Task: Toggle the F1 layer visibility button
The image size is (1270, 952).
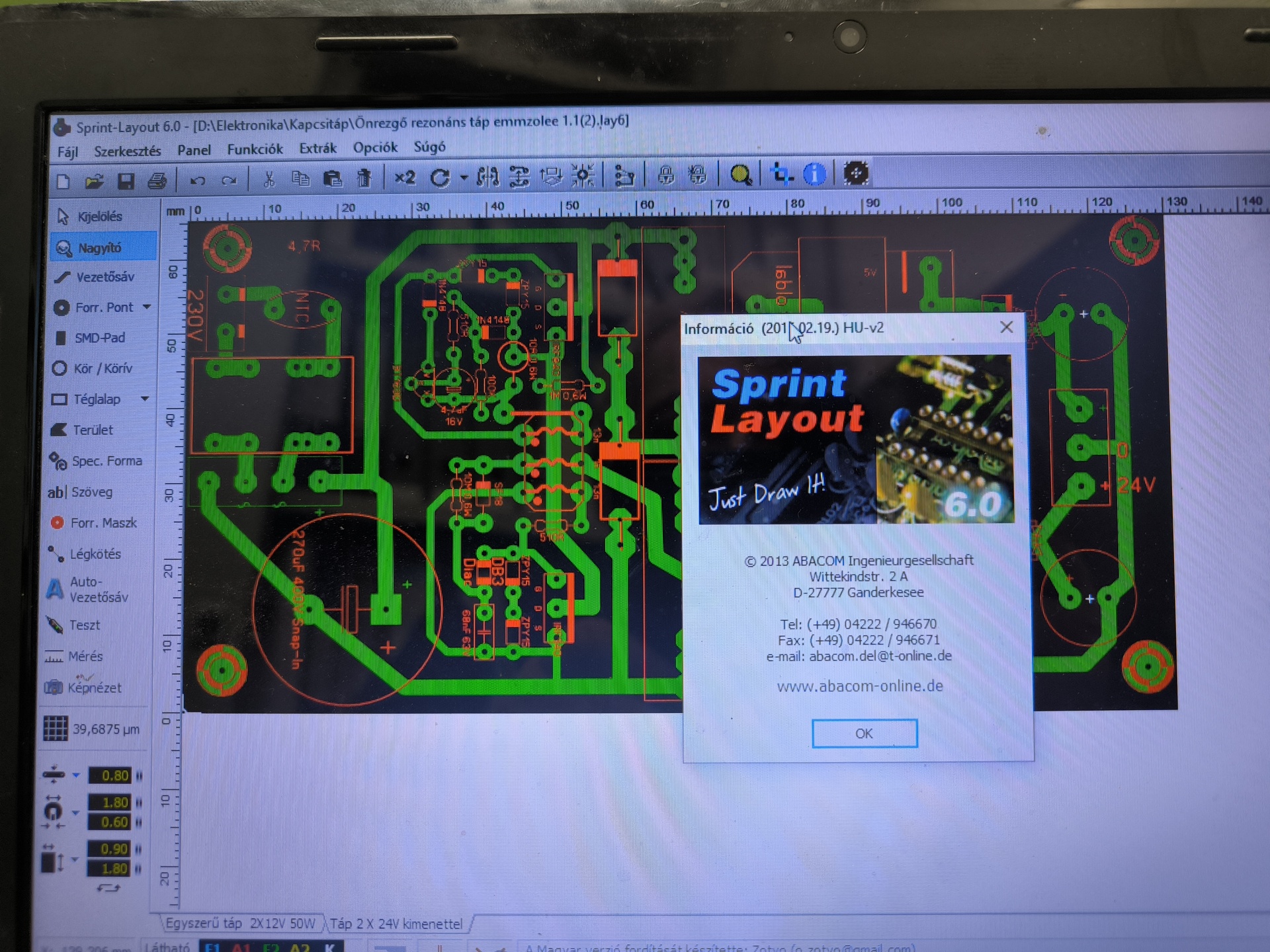Action: click(x=213, y=948)
